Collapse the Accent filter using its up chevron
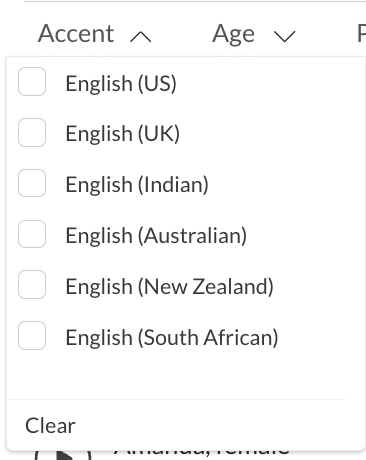 140,36
